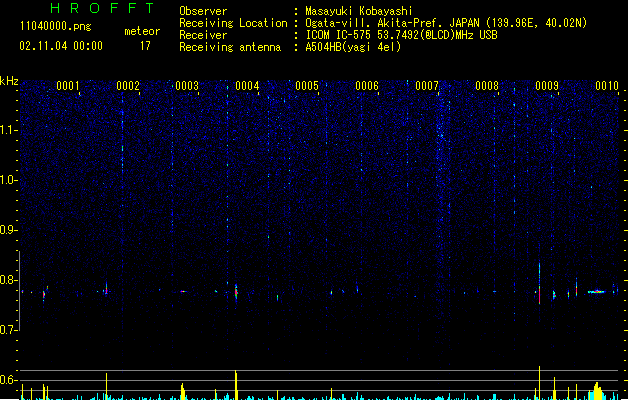
Task: Click time marker 0005
Action: [307, 86]
